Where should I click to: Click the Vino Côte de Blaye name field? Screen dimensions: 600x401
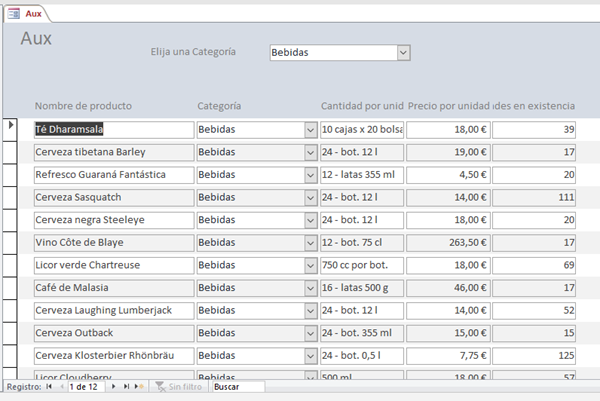pos(114,243)
